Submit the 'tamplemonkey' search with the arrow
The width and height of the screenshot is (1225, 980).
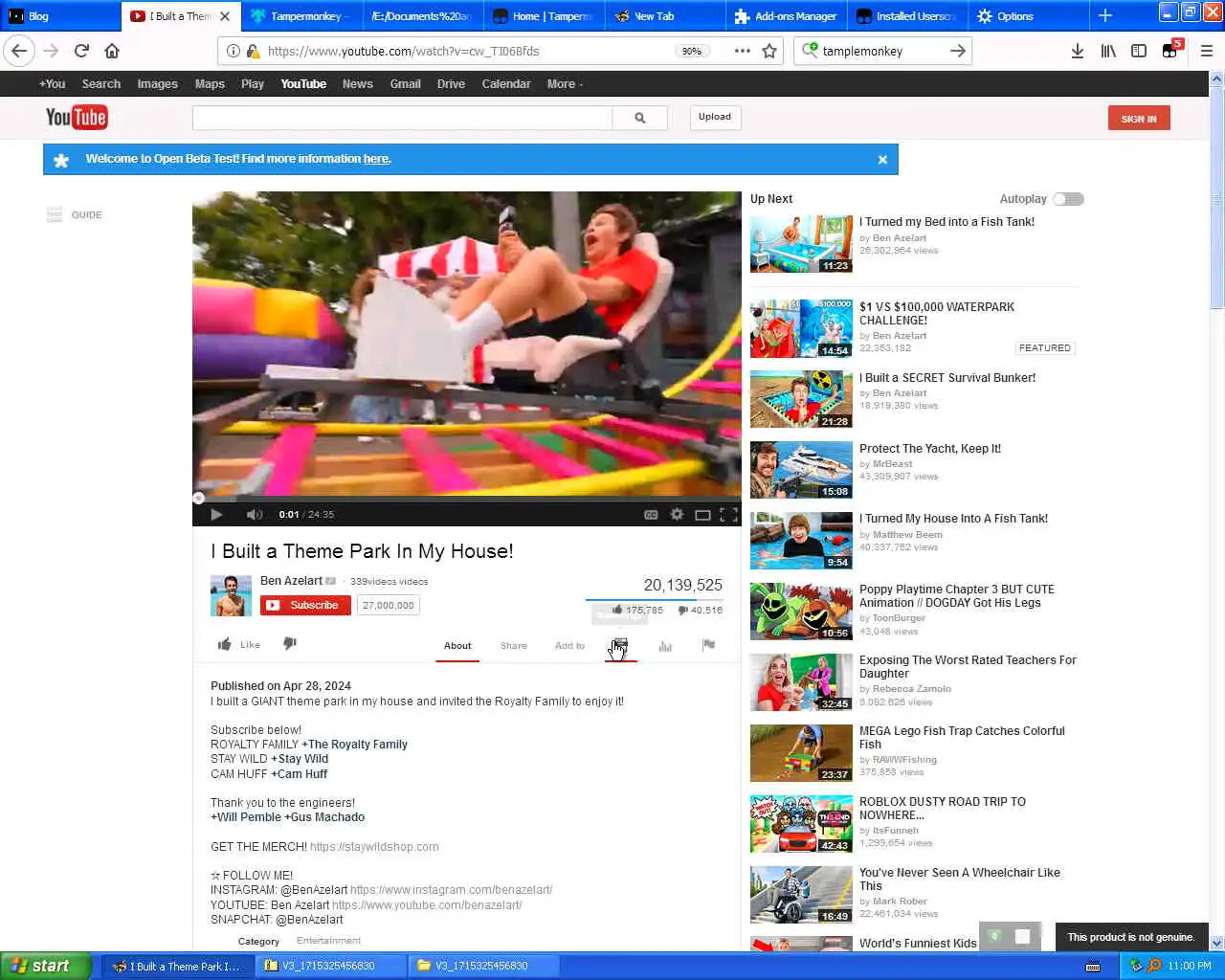(x=958, y=51)
